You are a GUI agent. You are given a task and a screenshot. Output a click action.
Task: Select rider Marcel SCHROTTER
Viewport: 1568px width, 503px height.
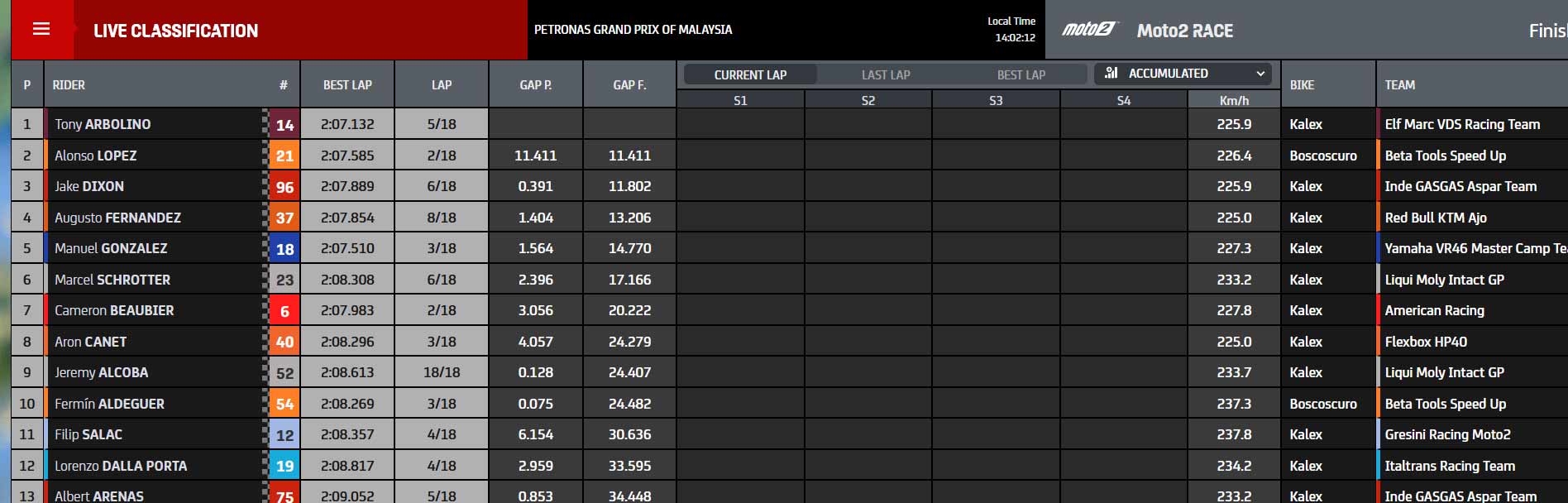coord(112,280)
